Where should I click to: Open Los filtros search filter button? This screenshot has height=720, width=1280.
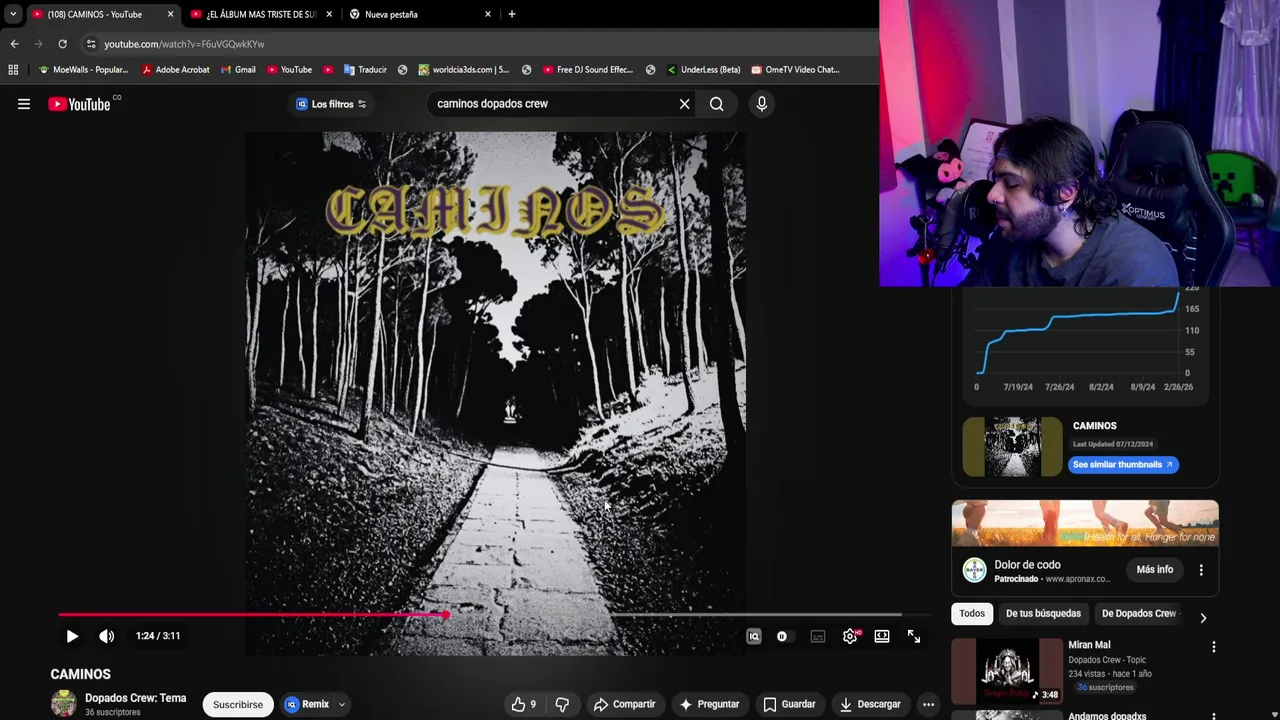331,104
